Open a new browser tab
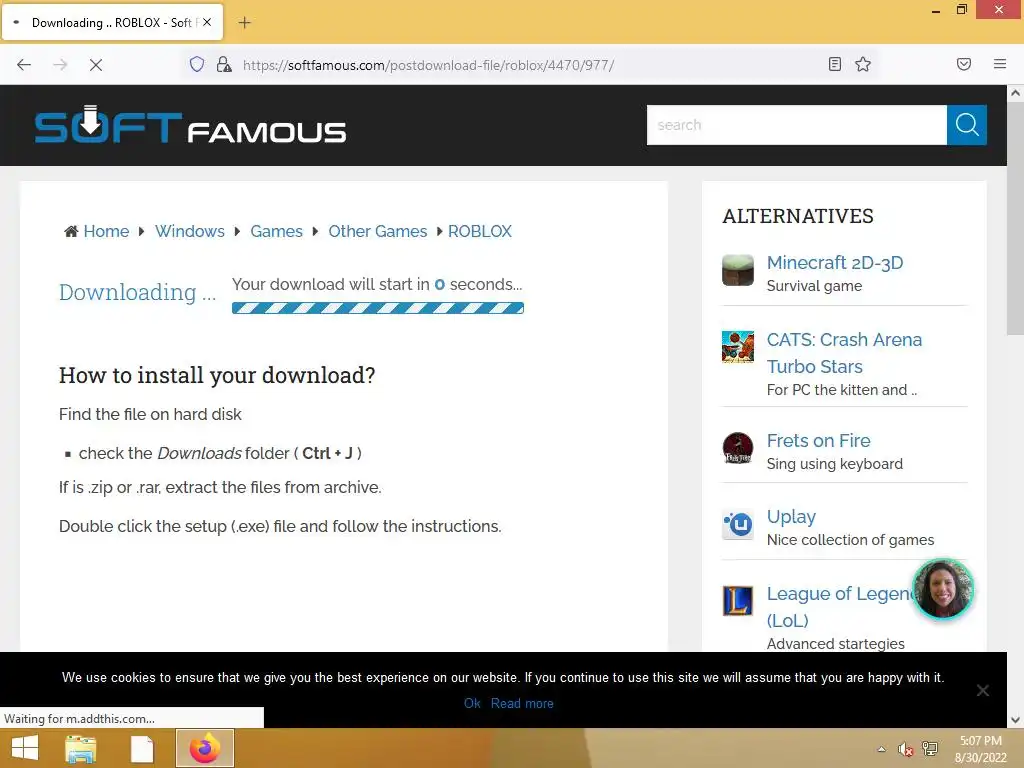Viewport: 1024px width, 768px height. pos(244,23)
